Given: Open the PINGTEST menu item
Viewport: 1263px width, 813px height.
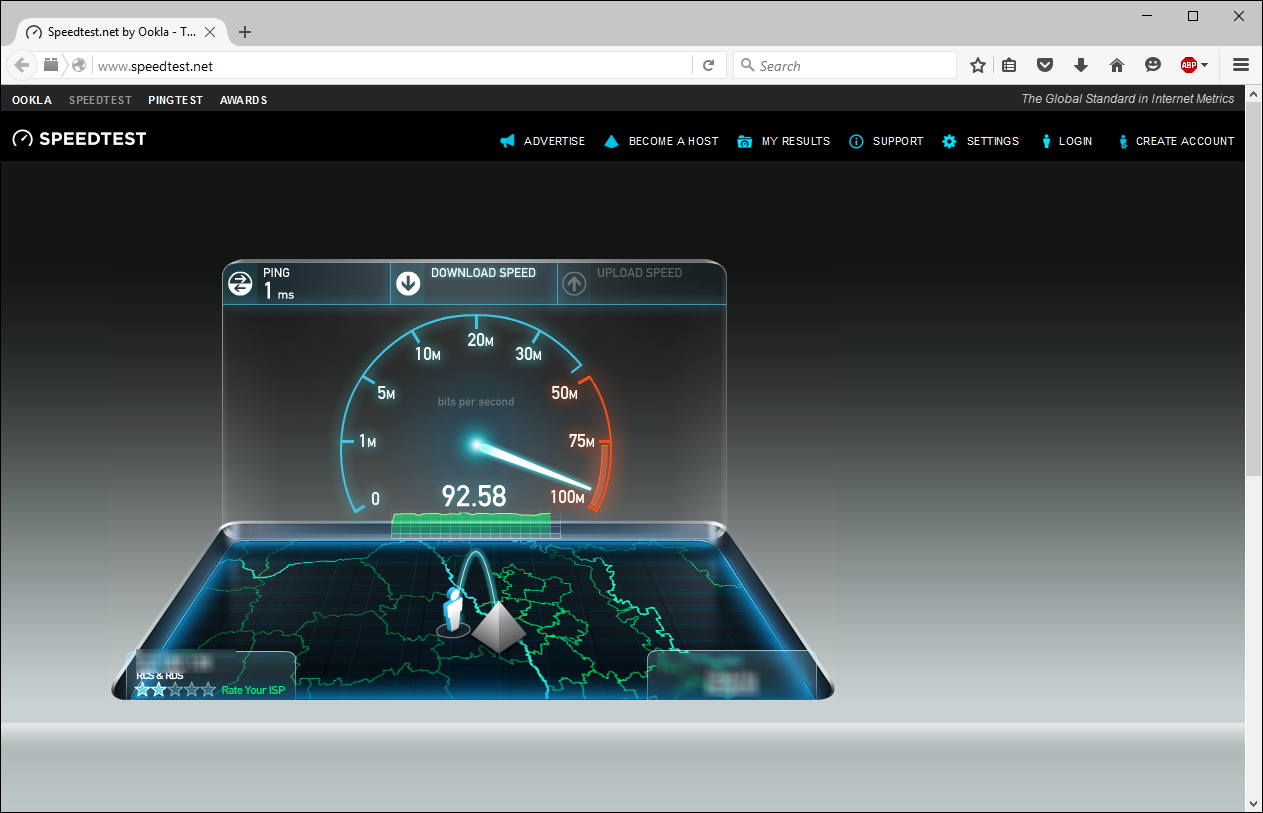Looking at the screenshot, I should (175, 100).
